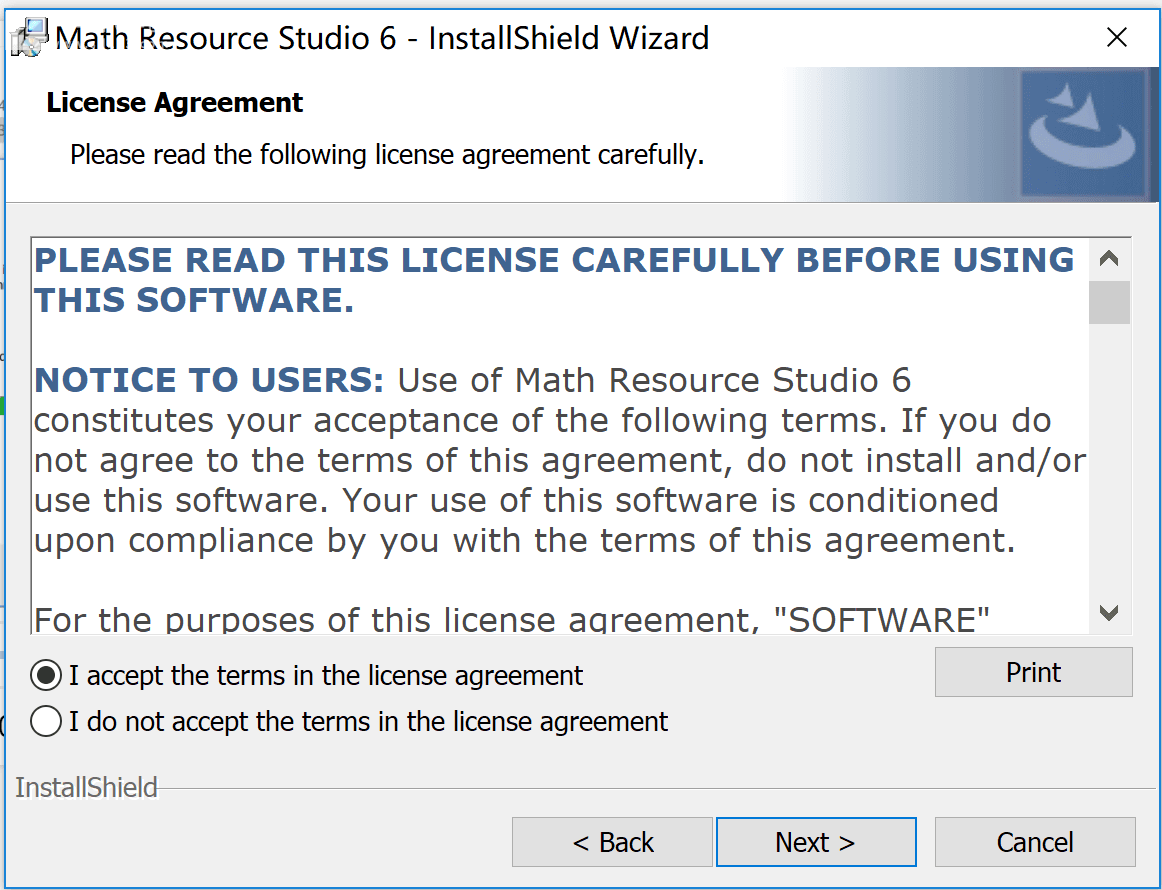
Task: Click the "NOTICE TO USERS" text in the license
Action: [209, 380]
